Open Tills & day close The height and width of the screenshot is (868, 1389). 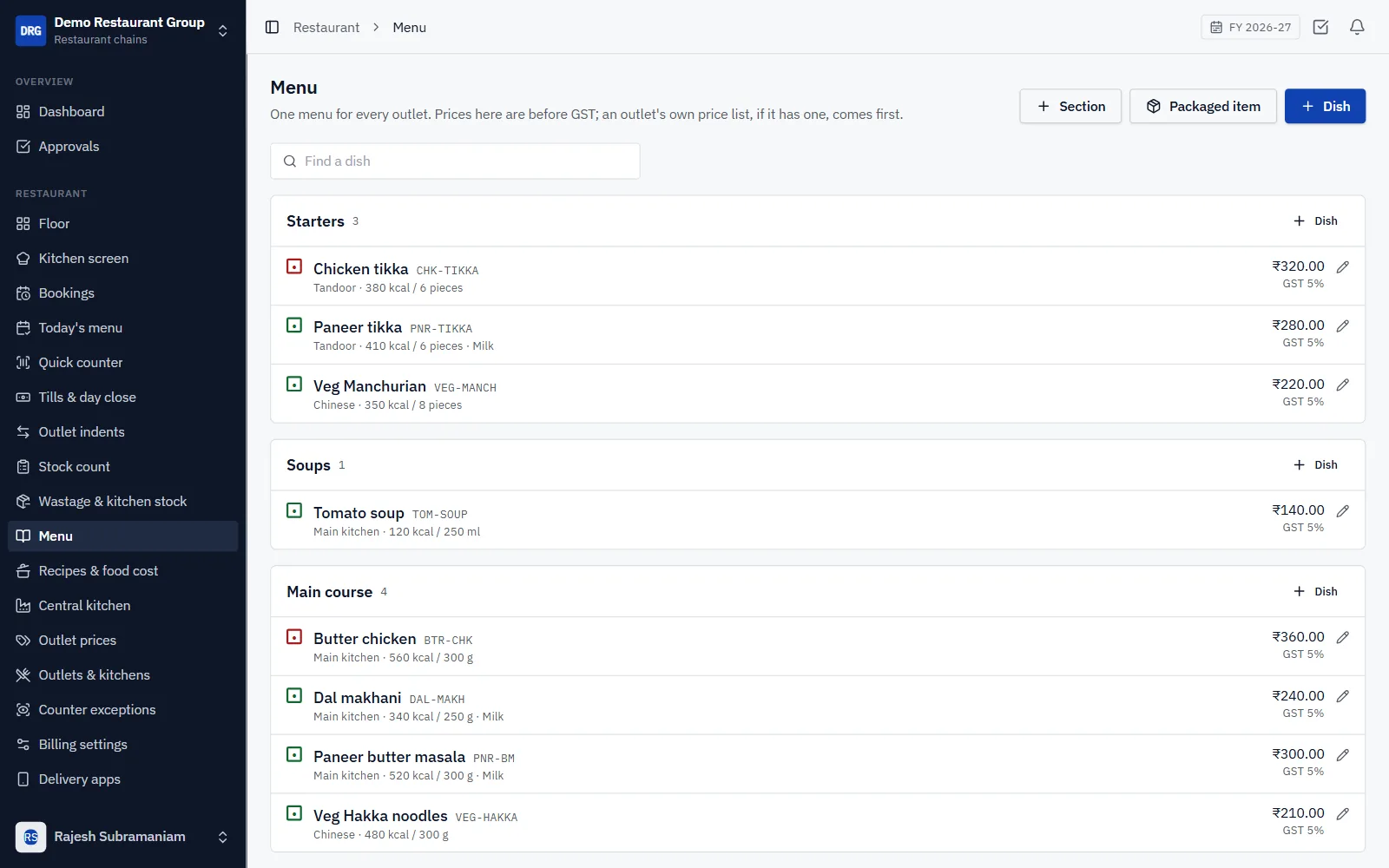click(x=122, y=398)
